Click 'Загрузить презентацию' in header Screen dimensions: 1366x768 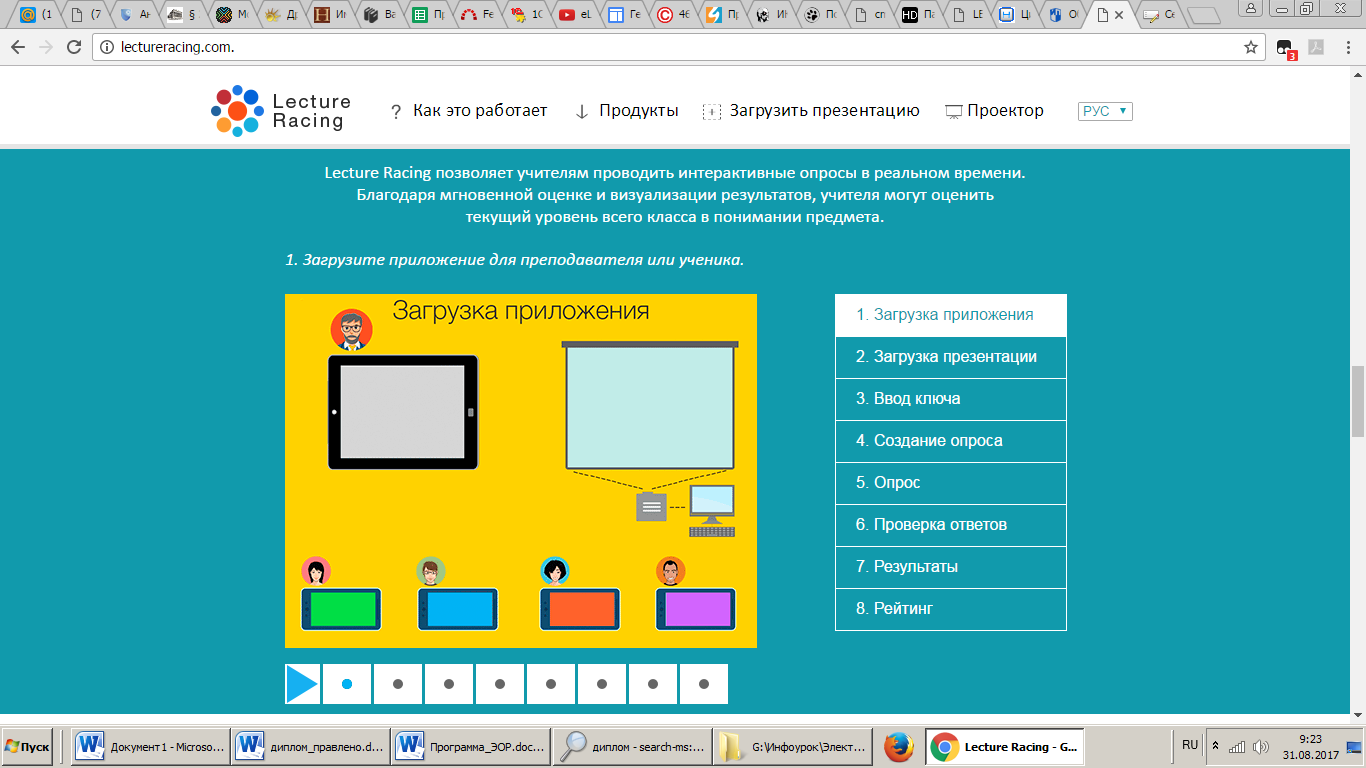tap(824, 111)
